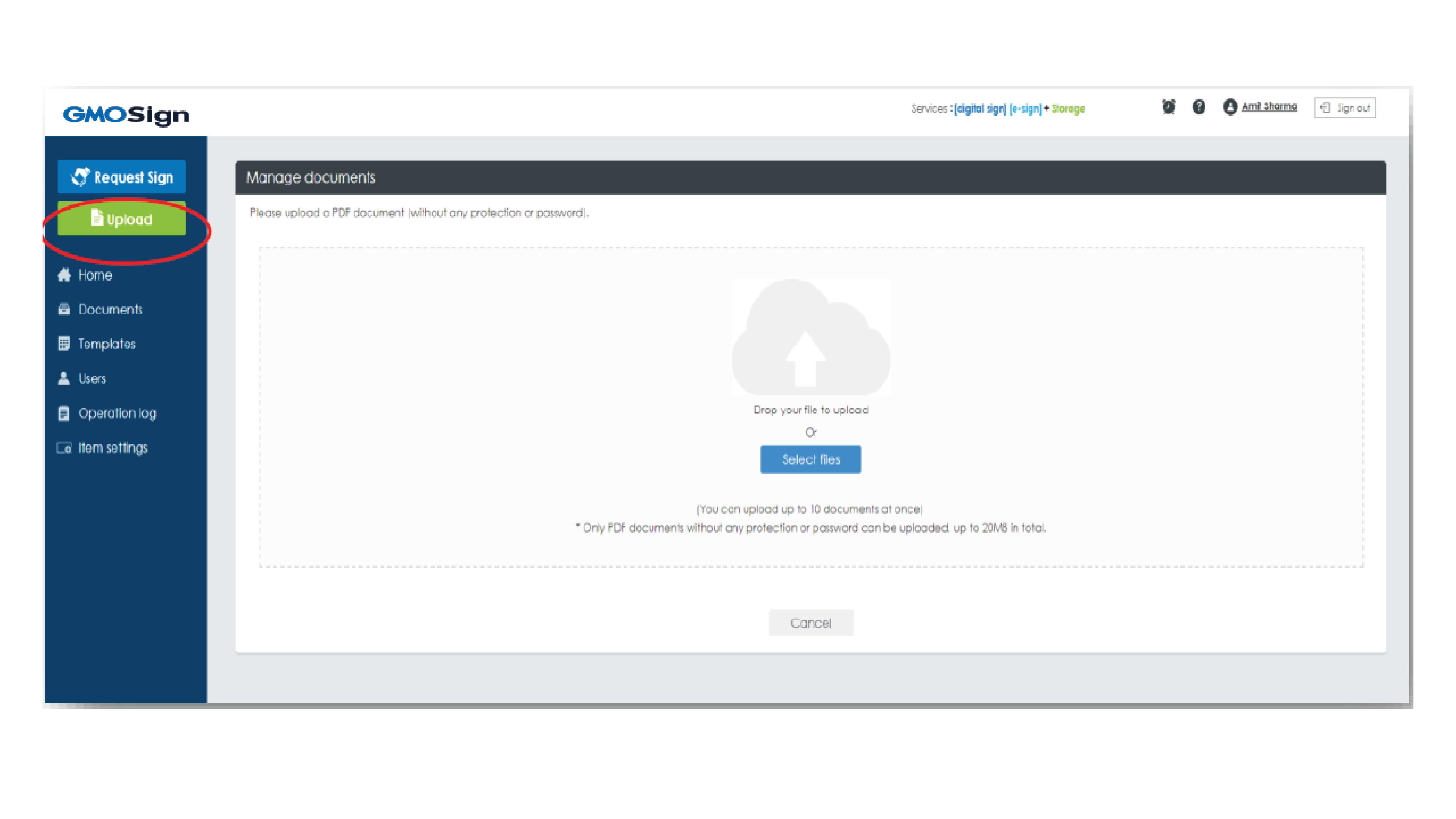Click the Documents tray icon in sidebar
The width and height of the screenshot is (1456, 819).
click(x=64, y=309)
